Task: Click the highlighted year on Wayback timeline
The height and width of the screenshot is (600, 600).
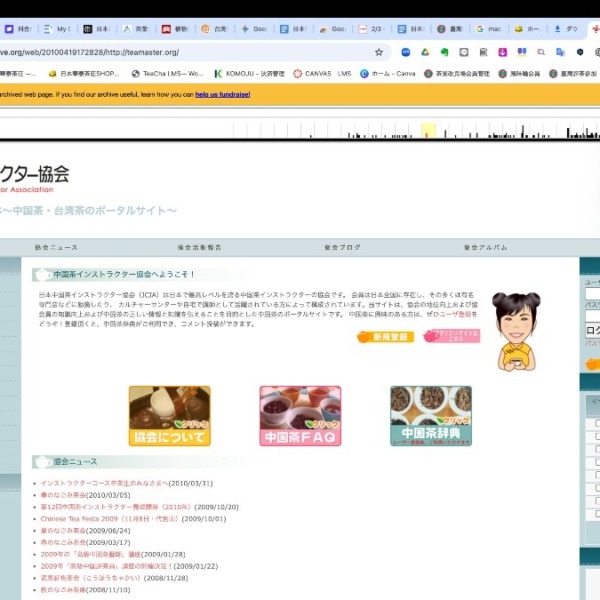Action: pyautogui.click(x=428, y=130)
